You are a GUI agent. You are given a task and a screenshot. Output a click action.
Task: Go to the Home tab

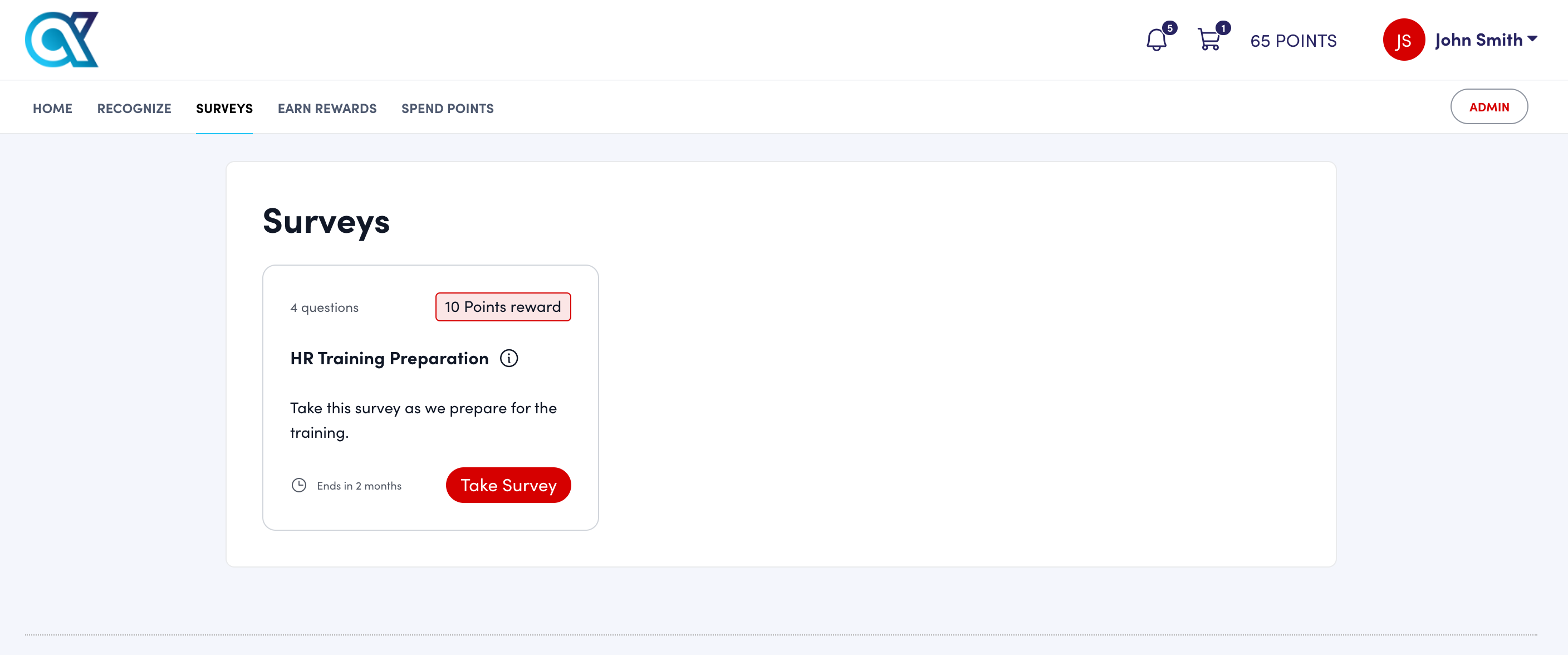[x=52, y=109]
